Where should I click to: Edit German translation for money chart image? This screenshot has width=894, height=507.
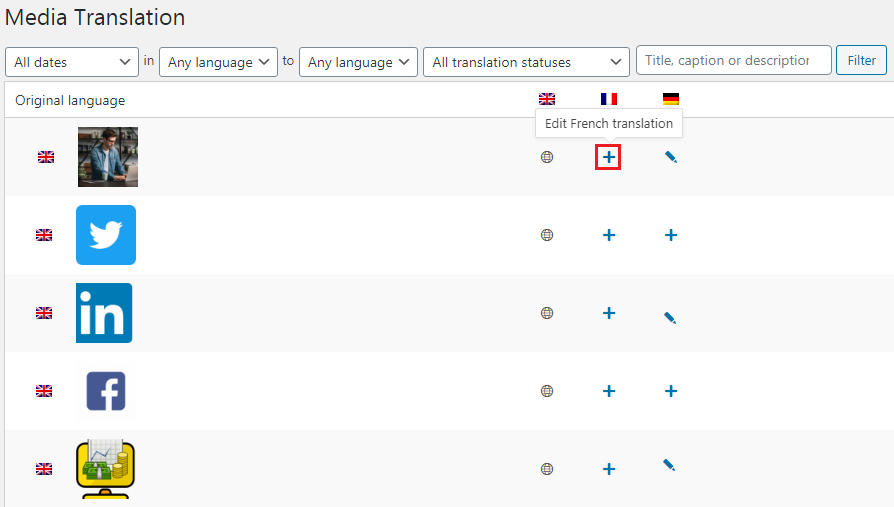click(x=670, y=465)
